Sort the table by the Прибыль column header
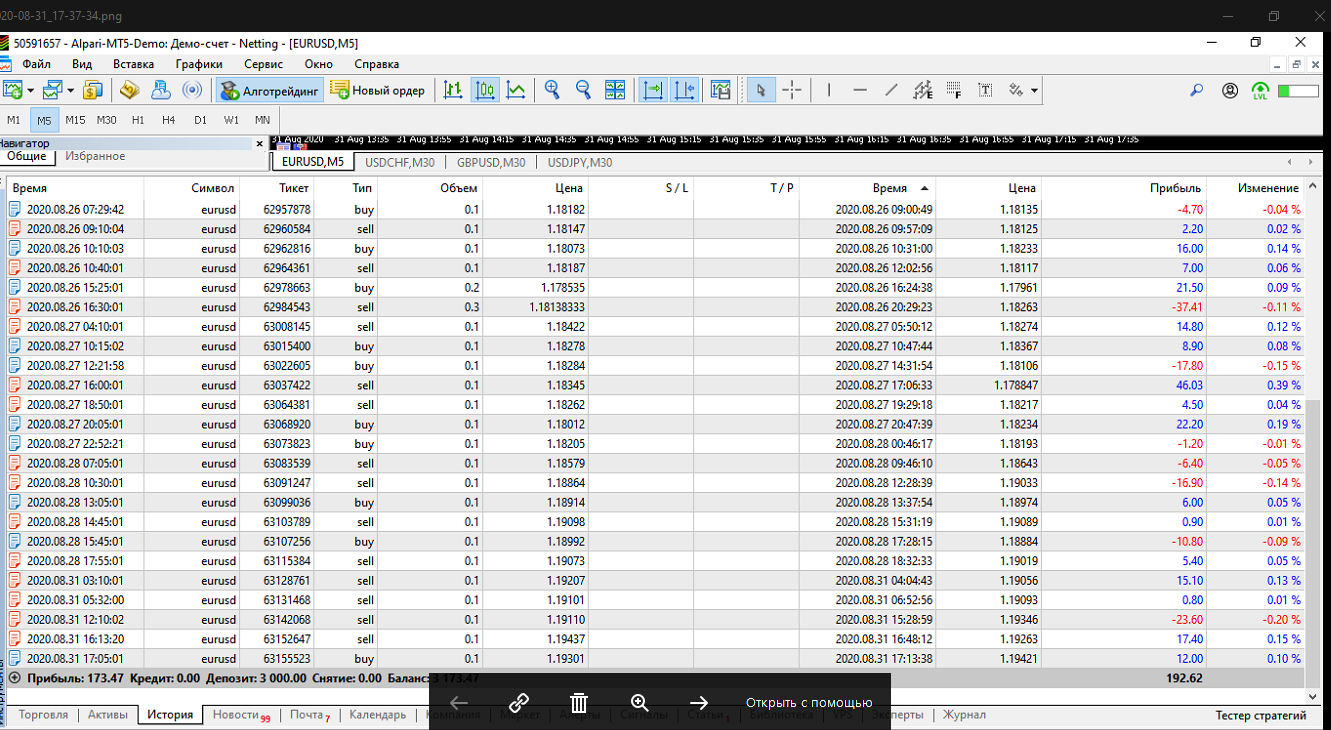 pyautogui.click(x=1175, y=188)
